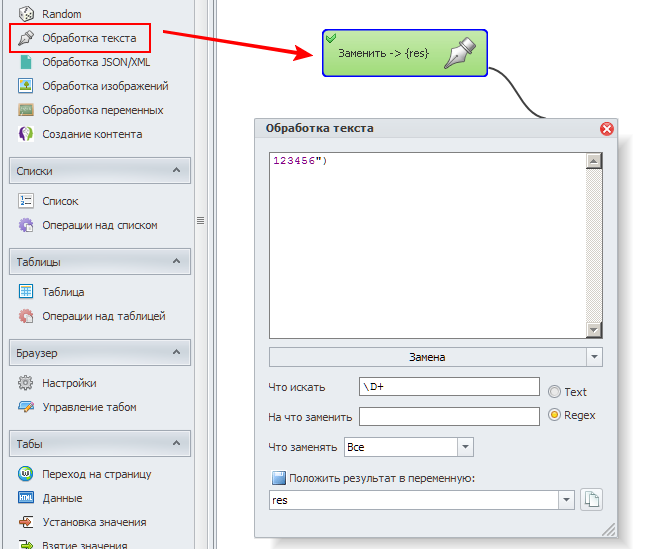Viewport: 656px width, 549px height.
Task: Select the Random dice icon
Action: tap(26, 14)
